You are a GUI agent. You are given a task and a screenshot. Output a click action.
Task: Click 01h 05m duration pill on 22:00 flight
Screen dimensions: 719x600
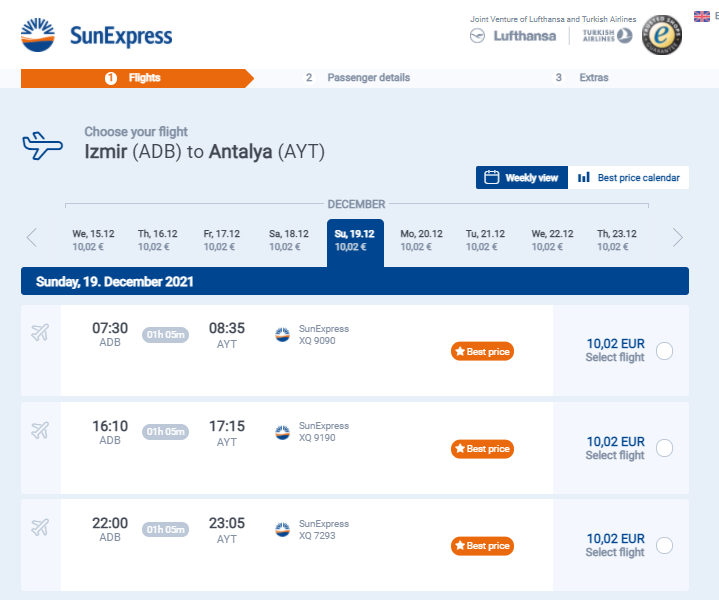pos(165,529)
